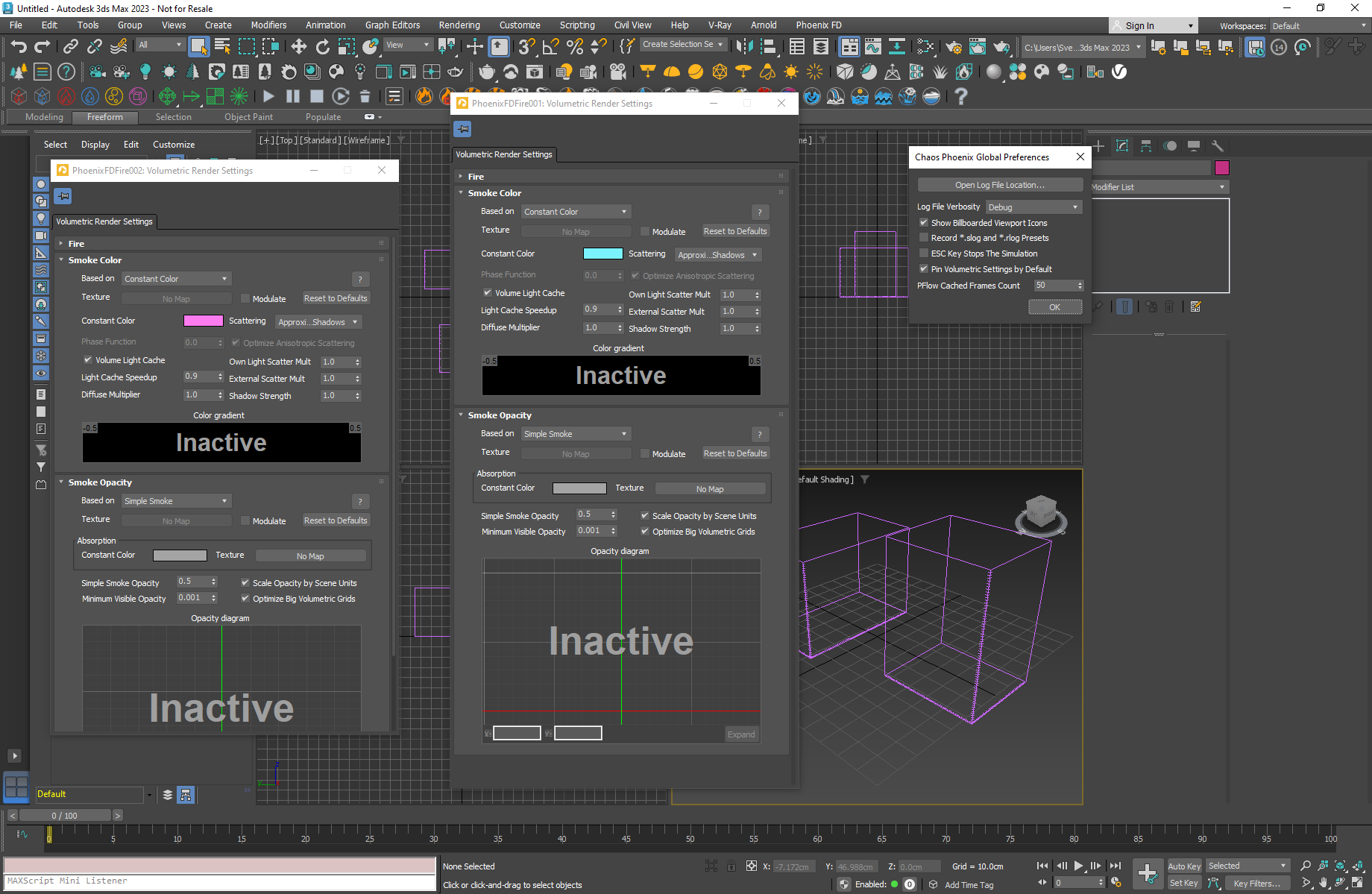Click the Delete cache trash icon
Image resolution: width=1372 pixels, height=894 pixels.
pyautogui.click(x=365, y=96)
